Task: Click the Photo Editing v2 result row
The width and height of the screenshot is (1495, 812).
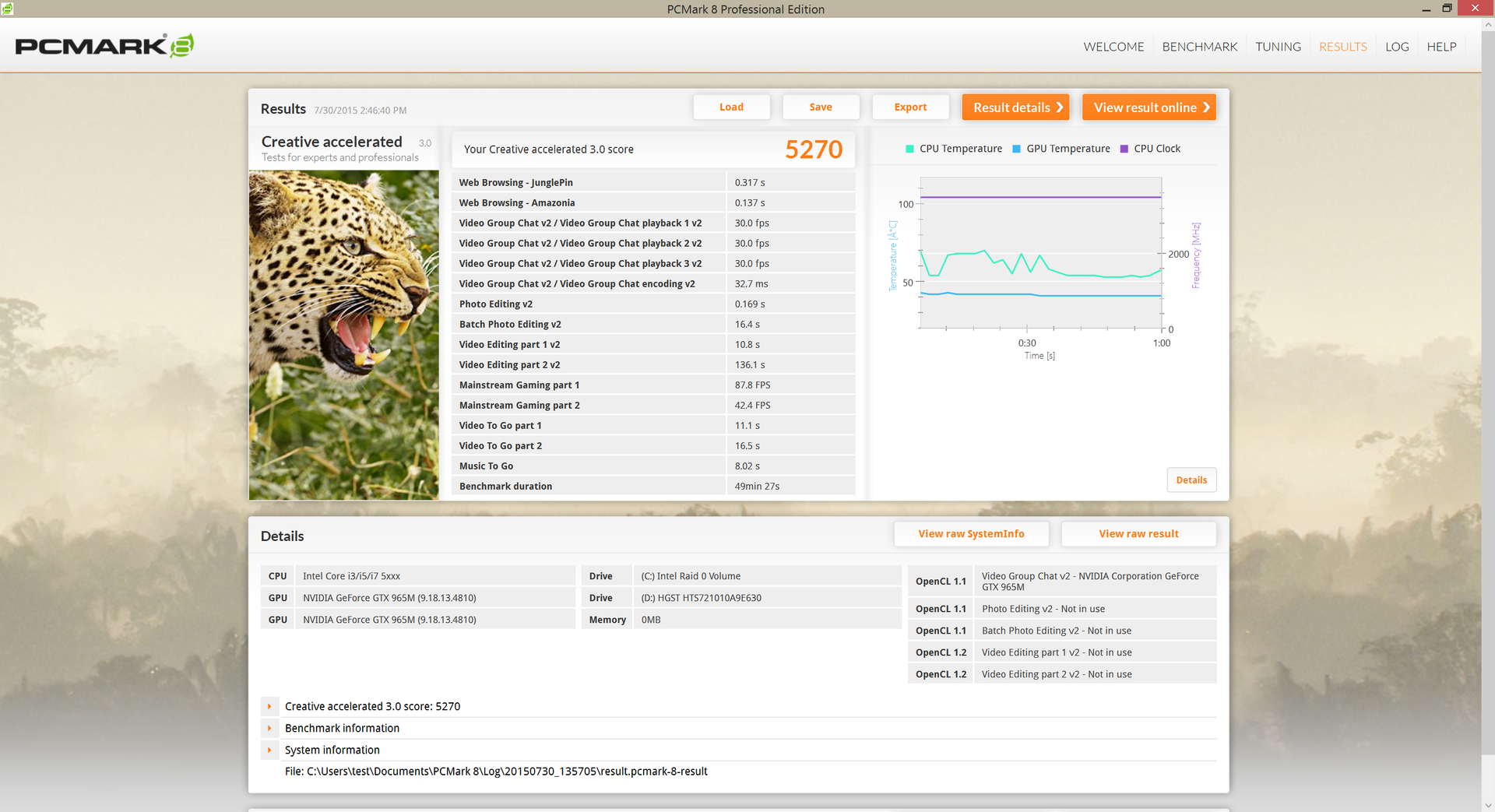Action: (653, 304)
